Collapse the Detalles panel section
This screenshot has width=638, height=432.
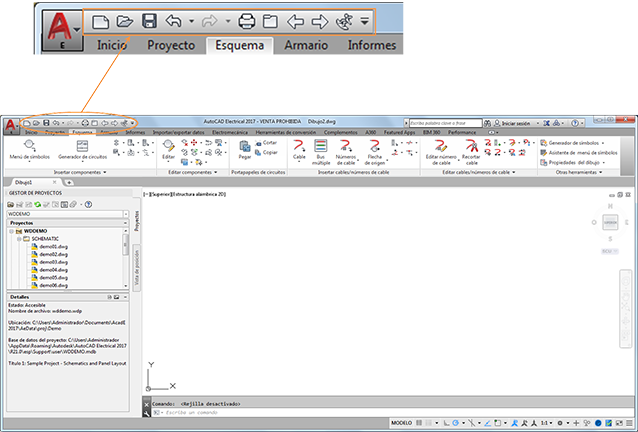tap(125, 297)
